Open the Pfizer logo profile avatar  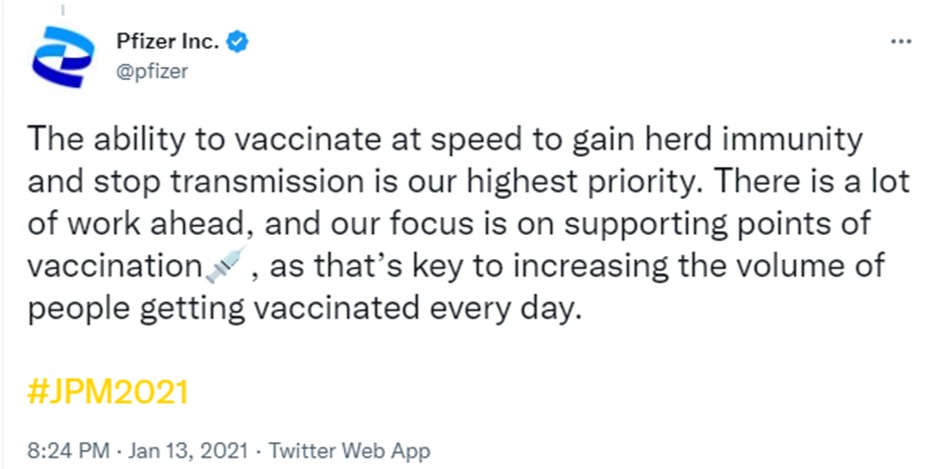point(63,57)
